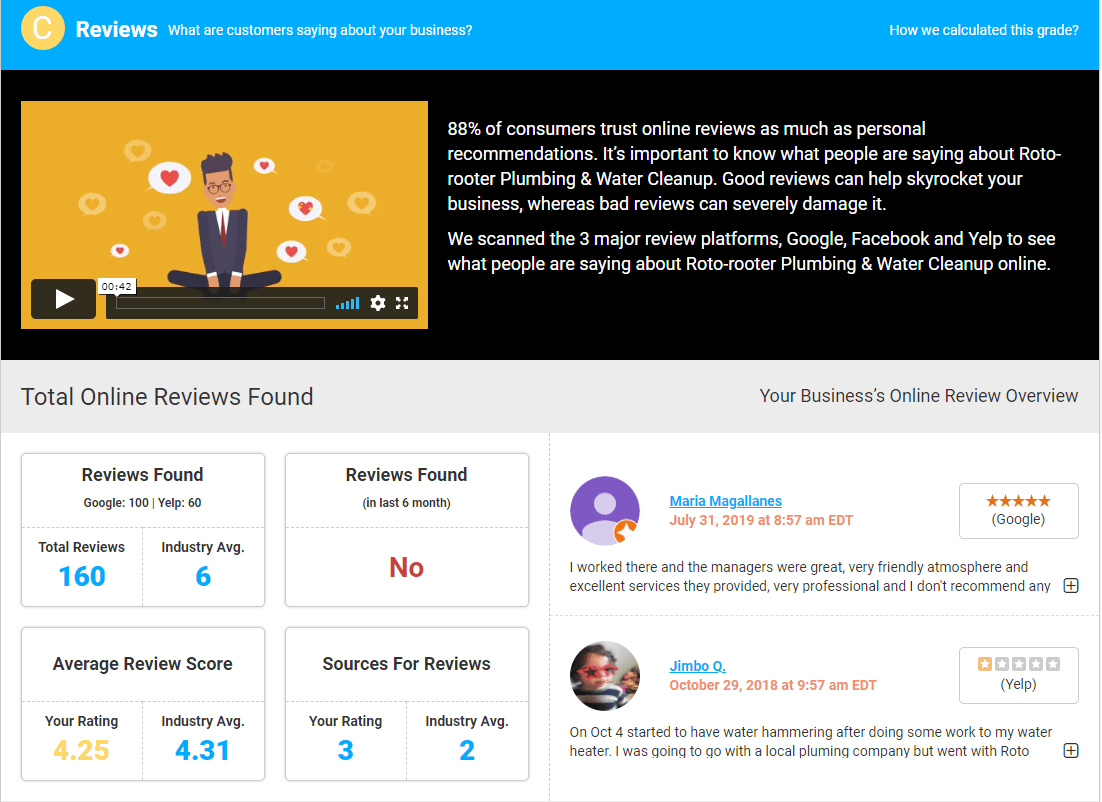Click 'Google: 100 | Yelp: 60' text

pos(142,503)
